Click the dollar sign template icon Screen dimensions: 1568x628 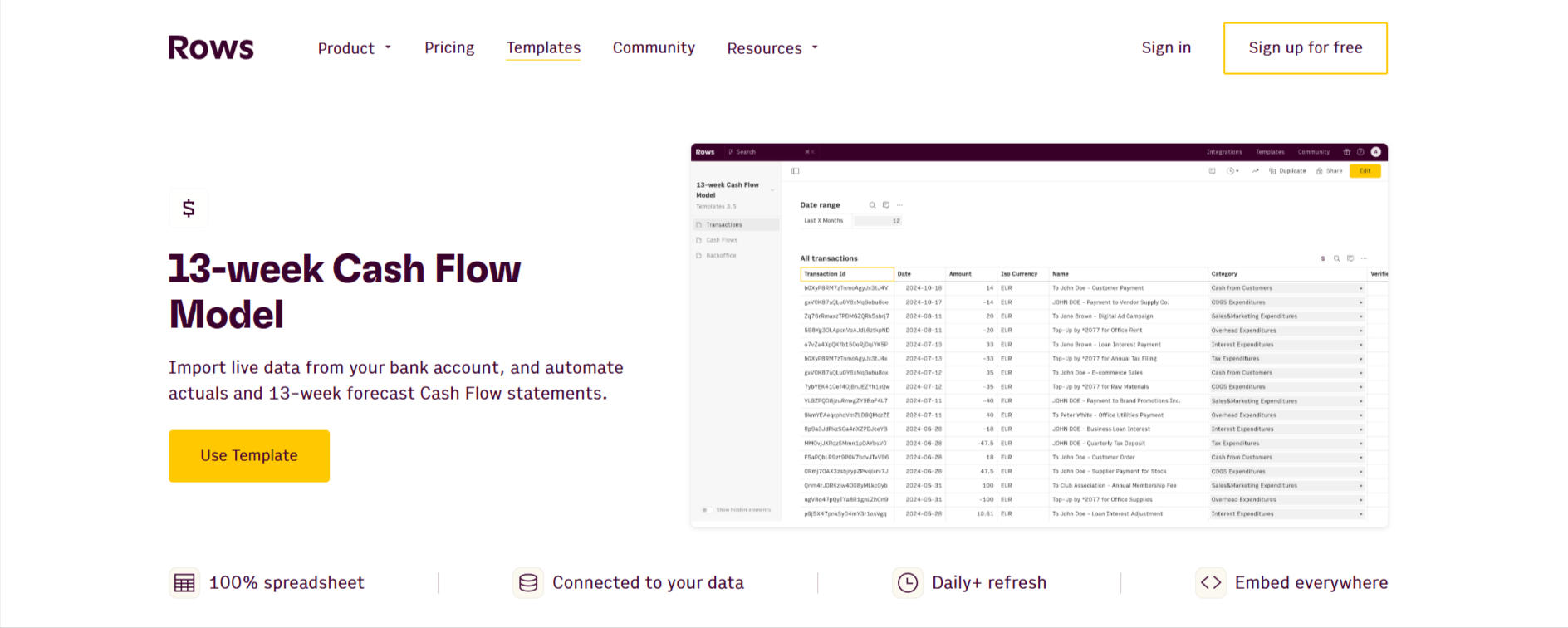[189, 208]
